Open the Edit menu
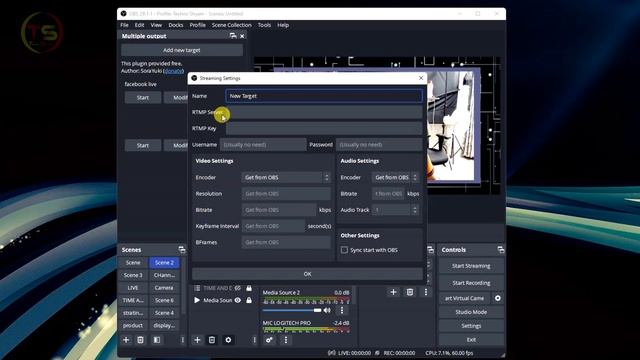This screenshot has height=360, width=640. (x=139, y=25)
